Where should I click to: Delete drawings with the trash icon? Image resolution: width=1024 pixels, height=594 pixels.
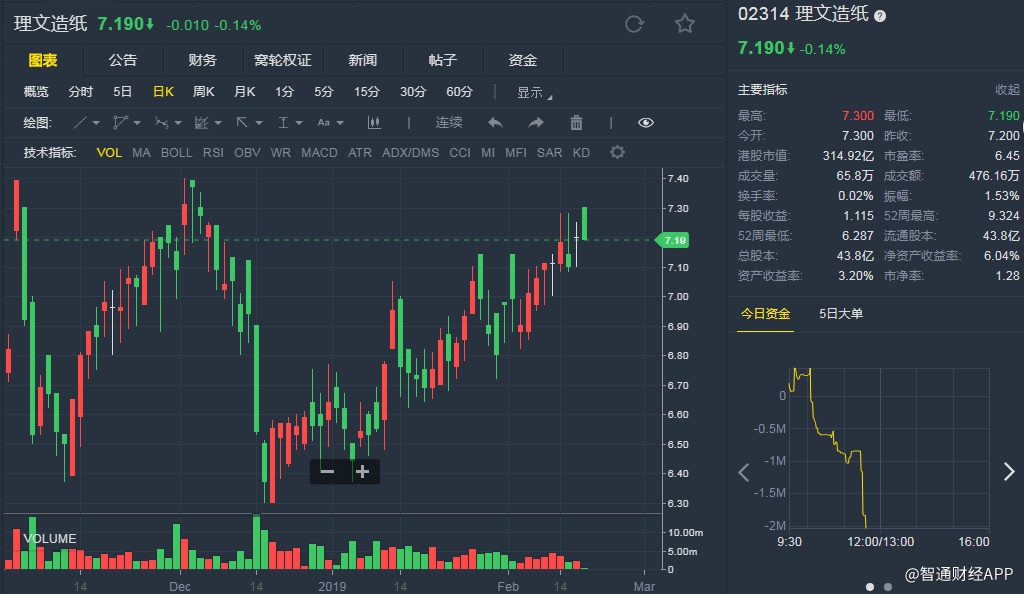point(576,123)
